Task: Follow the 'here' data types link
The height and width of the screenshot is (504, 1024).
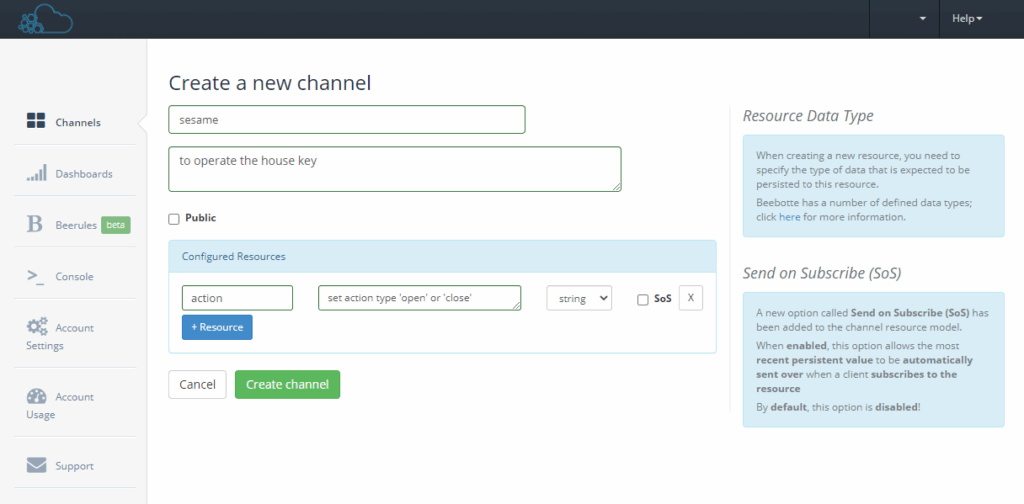Action: point(790,217)
